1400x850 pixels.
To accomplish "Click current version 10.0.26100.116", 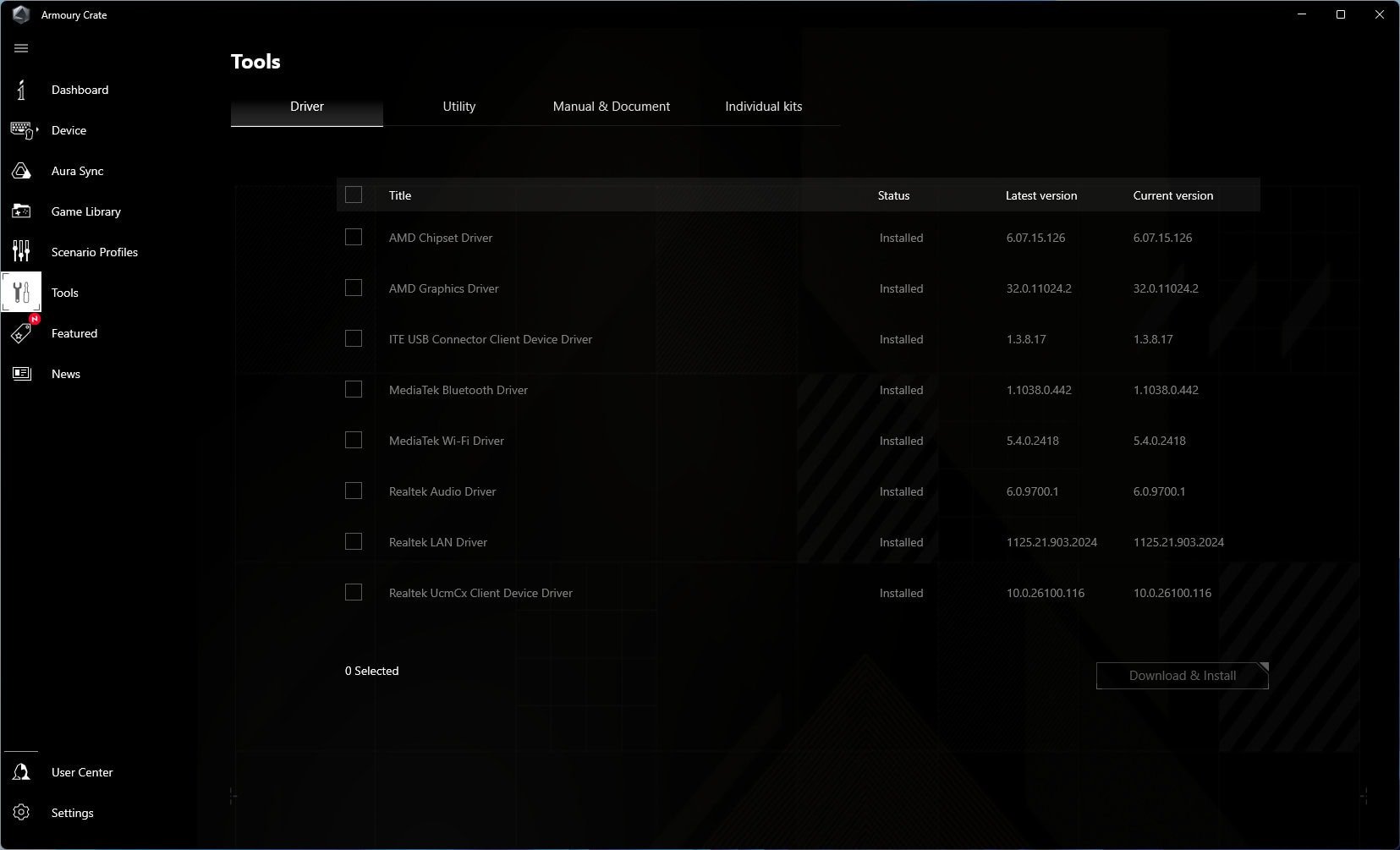I will 1172,593.
